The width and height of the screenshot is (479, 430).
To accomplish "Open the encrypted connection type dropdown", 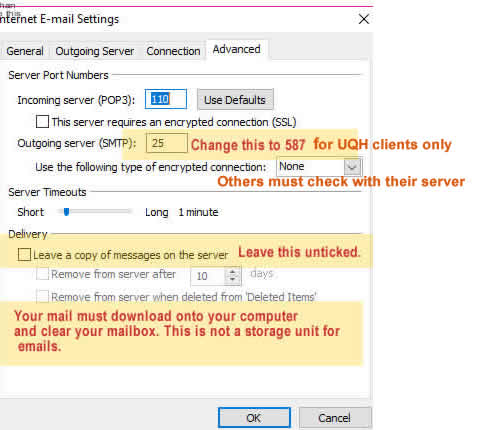I will point(319,166).
